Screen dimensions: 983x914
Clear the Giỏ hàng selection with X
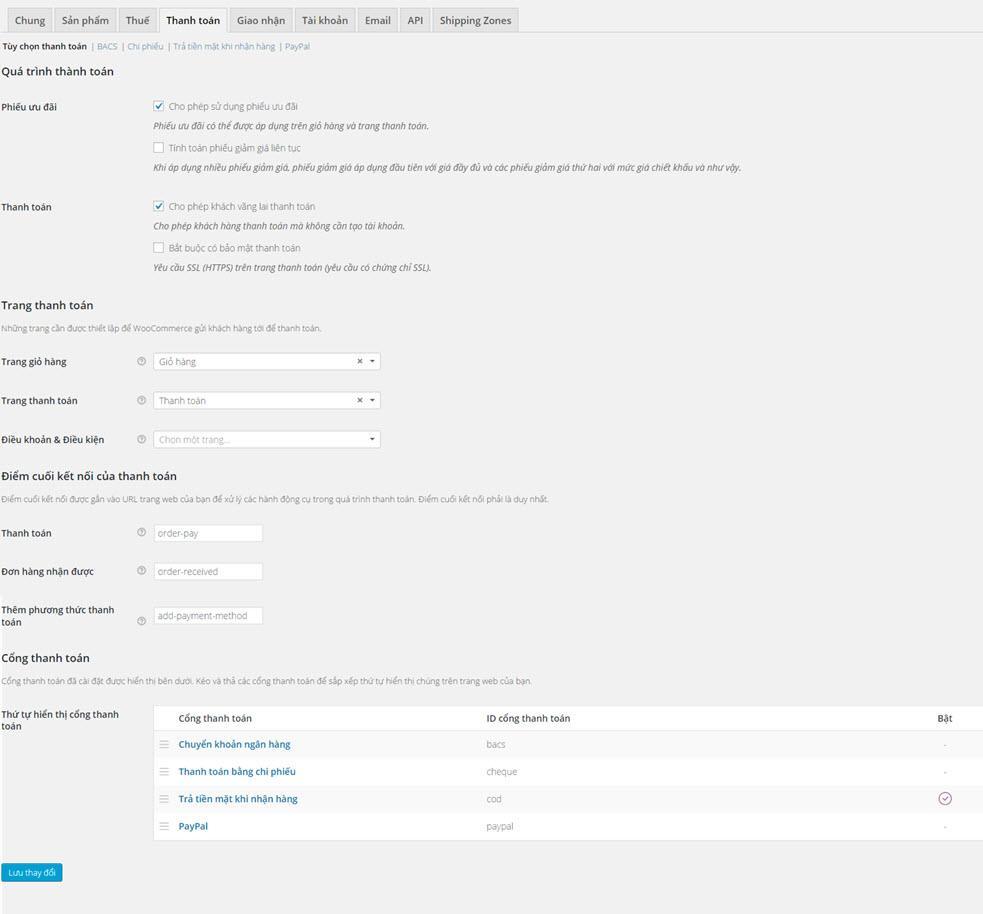coord(360,362)
